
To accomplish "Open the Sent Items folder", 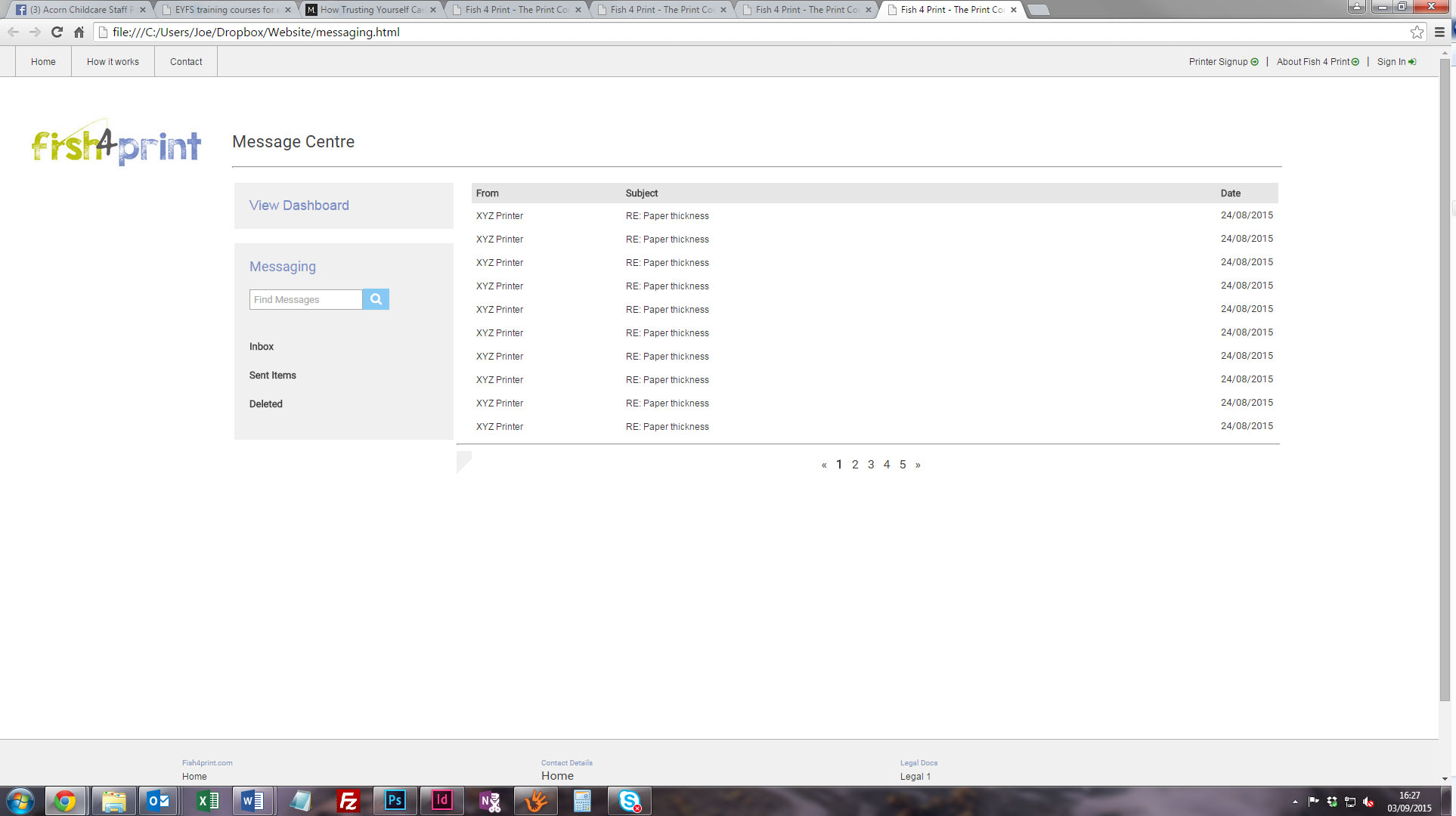I will click(273, 376).
